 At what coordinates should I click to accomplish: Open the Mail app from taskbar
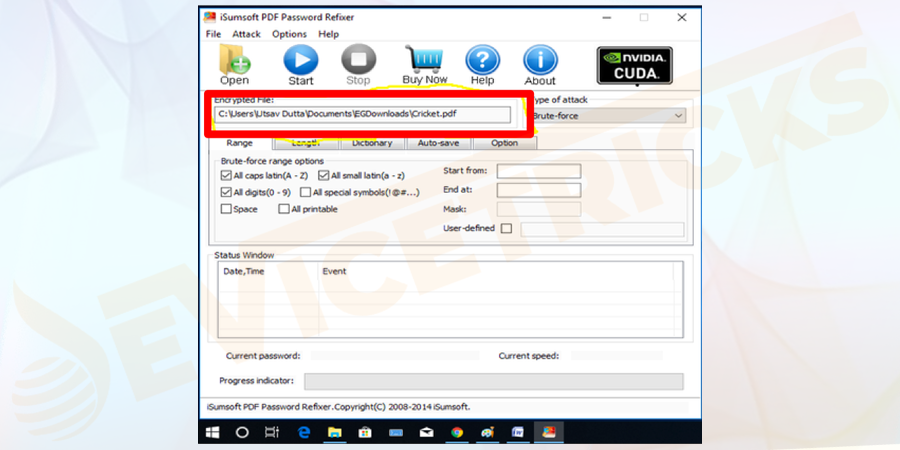click(x=426, y=432)
